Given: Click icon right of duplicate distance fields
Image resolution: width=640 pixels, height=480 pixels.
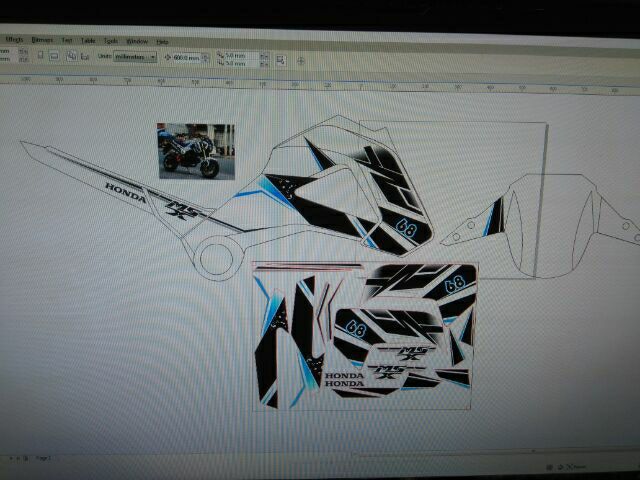Looking at the screenshot, I should (x=279, y=59).
